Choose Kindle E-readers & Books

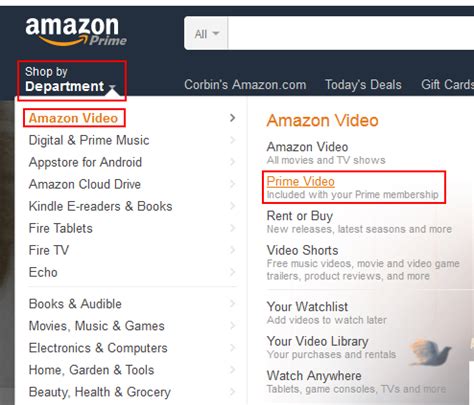[x=100, y=206]
